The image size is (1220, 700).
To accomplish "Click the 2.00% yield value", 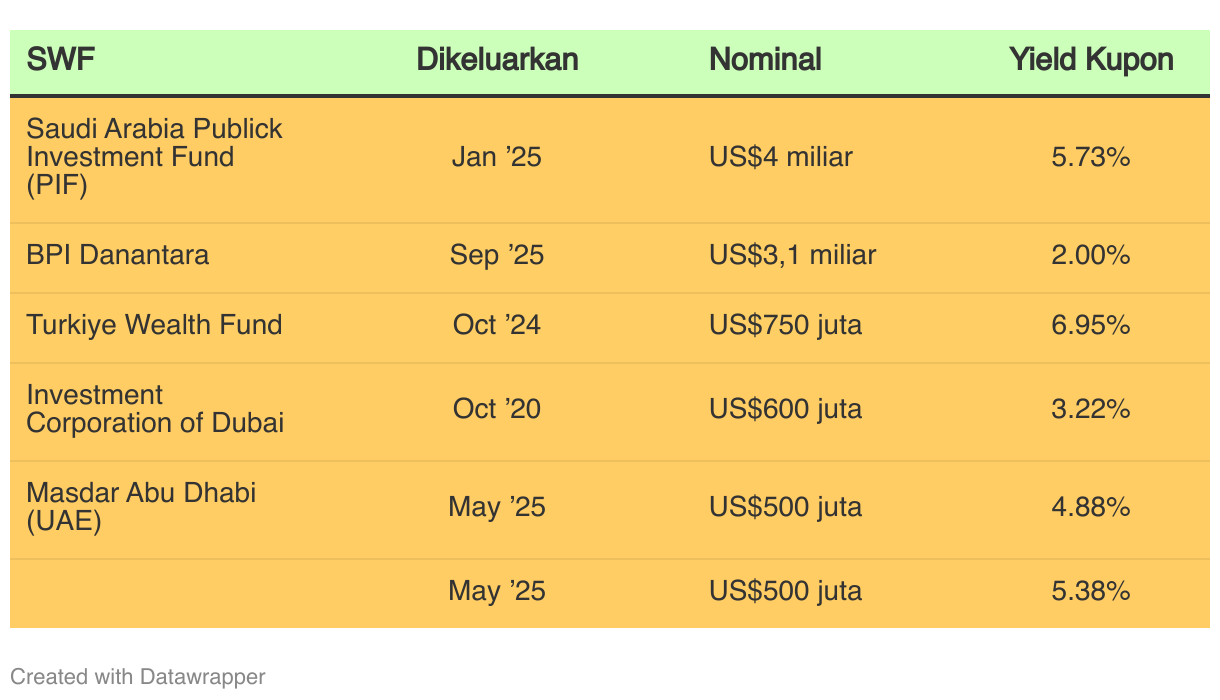I will tap(1090, 255).
